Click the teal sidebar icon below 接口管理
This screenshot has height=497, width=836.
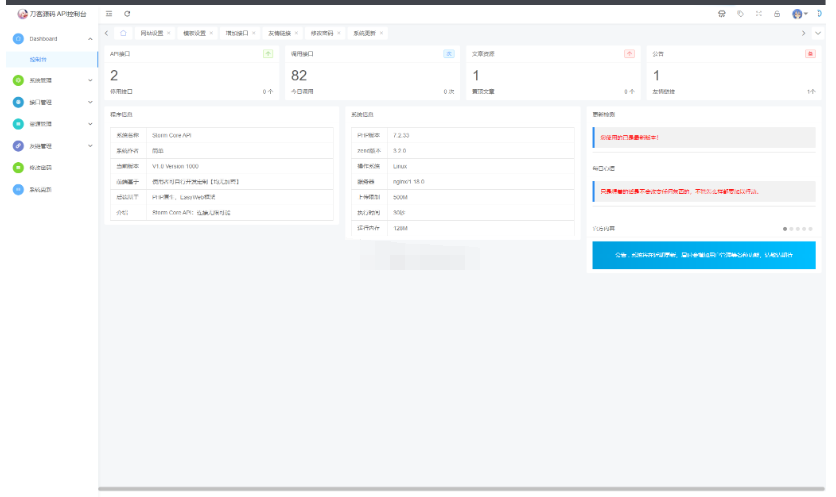[x=18, y=124]
